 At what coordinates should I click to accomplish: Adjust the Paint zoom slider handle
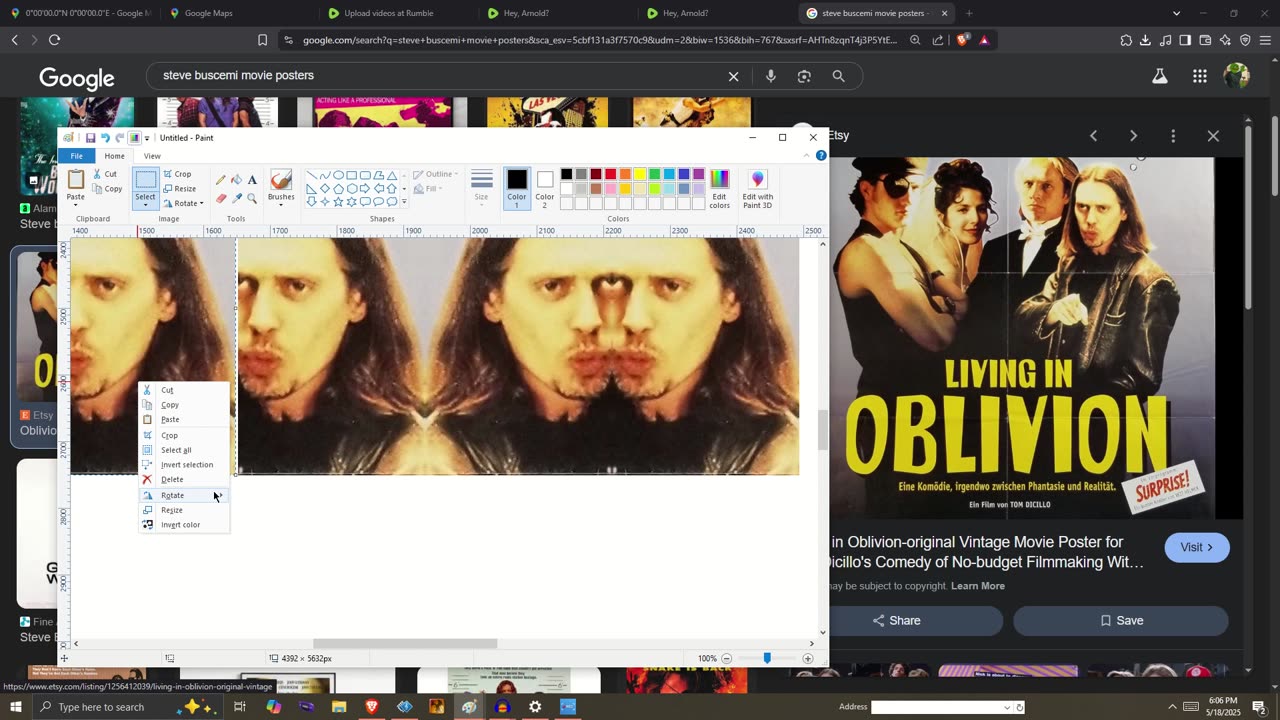click(767, 658)
